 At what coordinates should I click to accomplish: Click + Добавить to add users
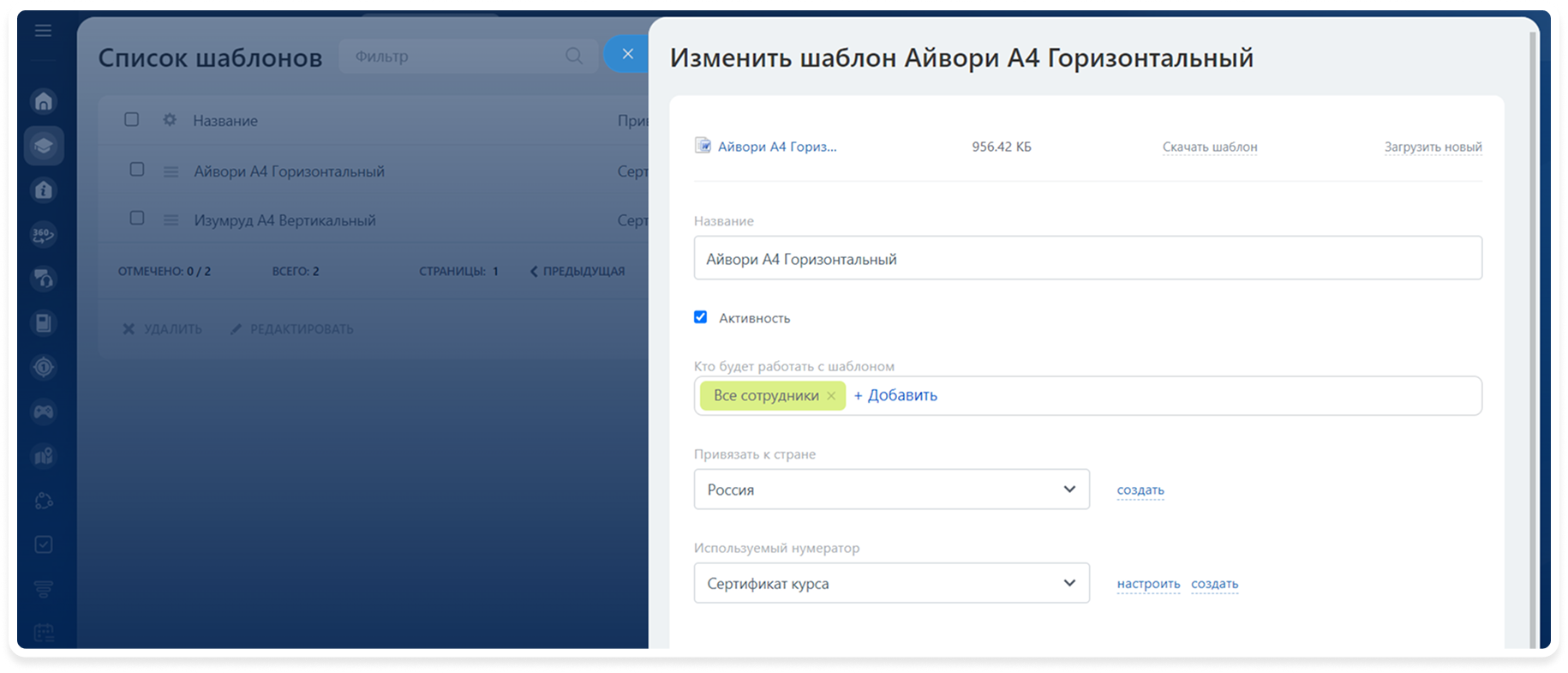tap(895, 395)
